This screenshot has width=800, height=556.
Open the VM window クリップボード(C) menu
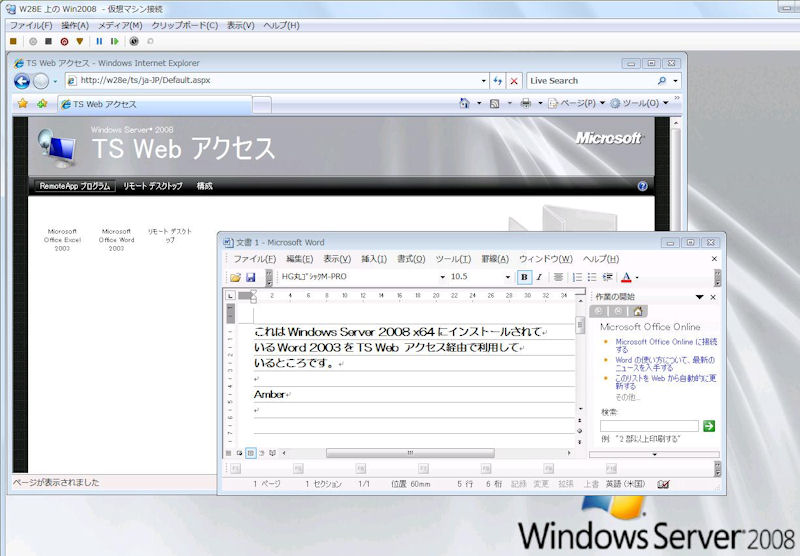tap(185, 25)
